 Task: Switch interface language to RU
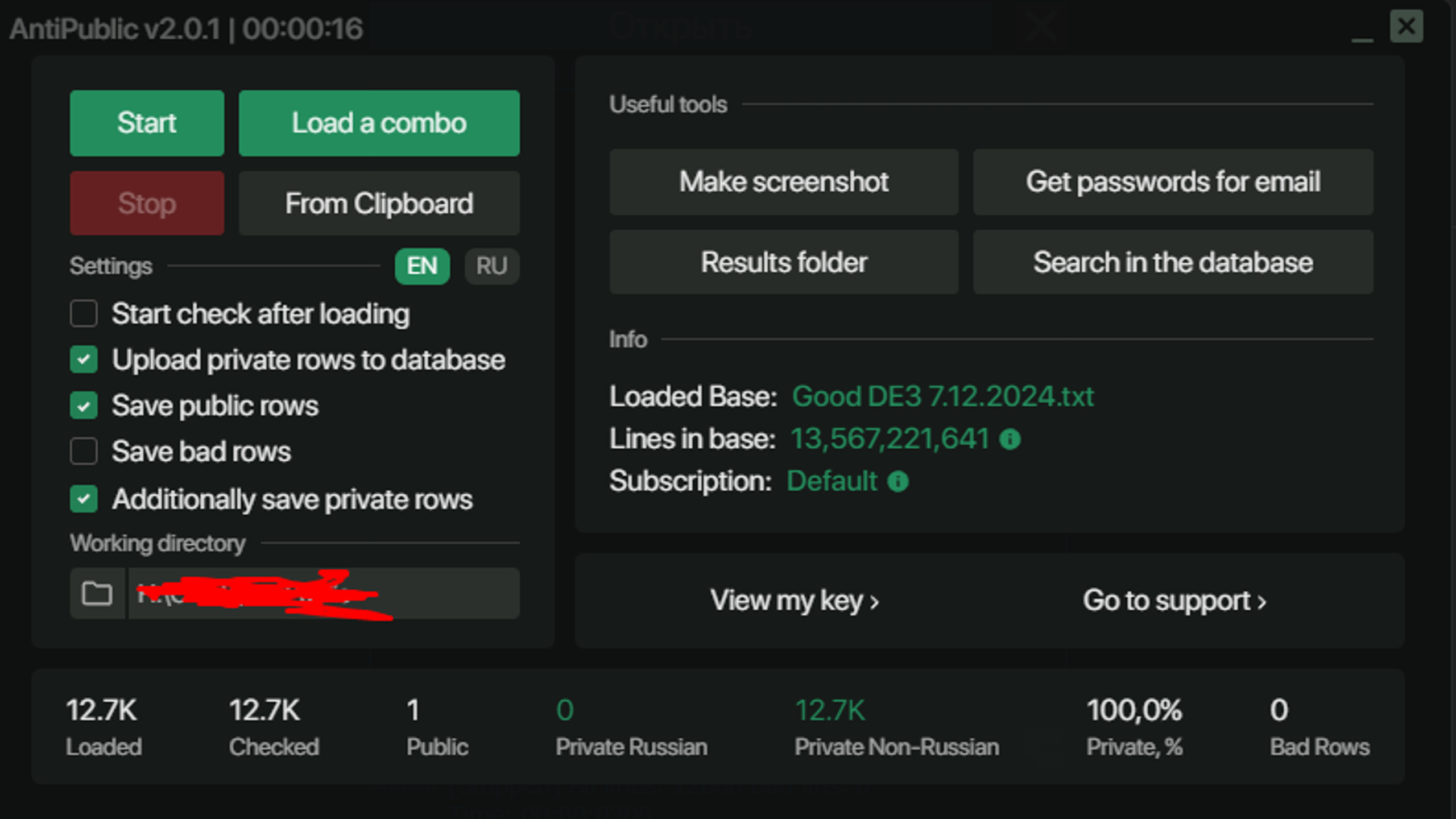[492, 266]
